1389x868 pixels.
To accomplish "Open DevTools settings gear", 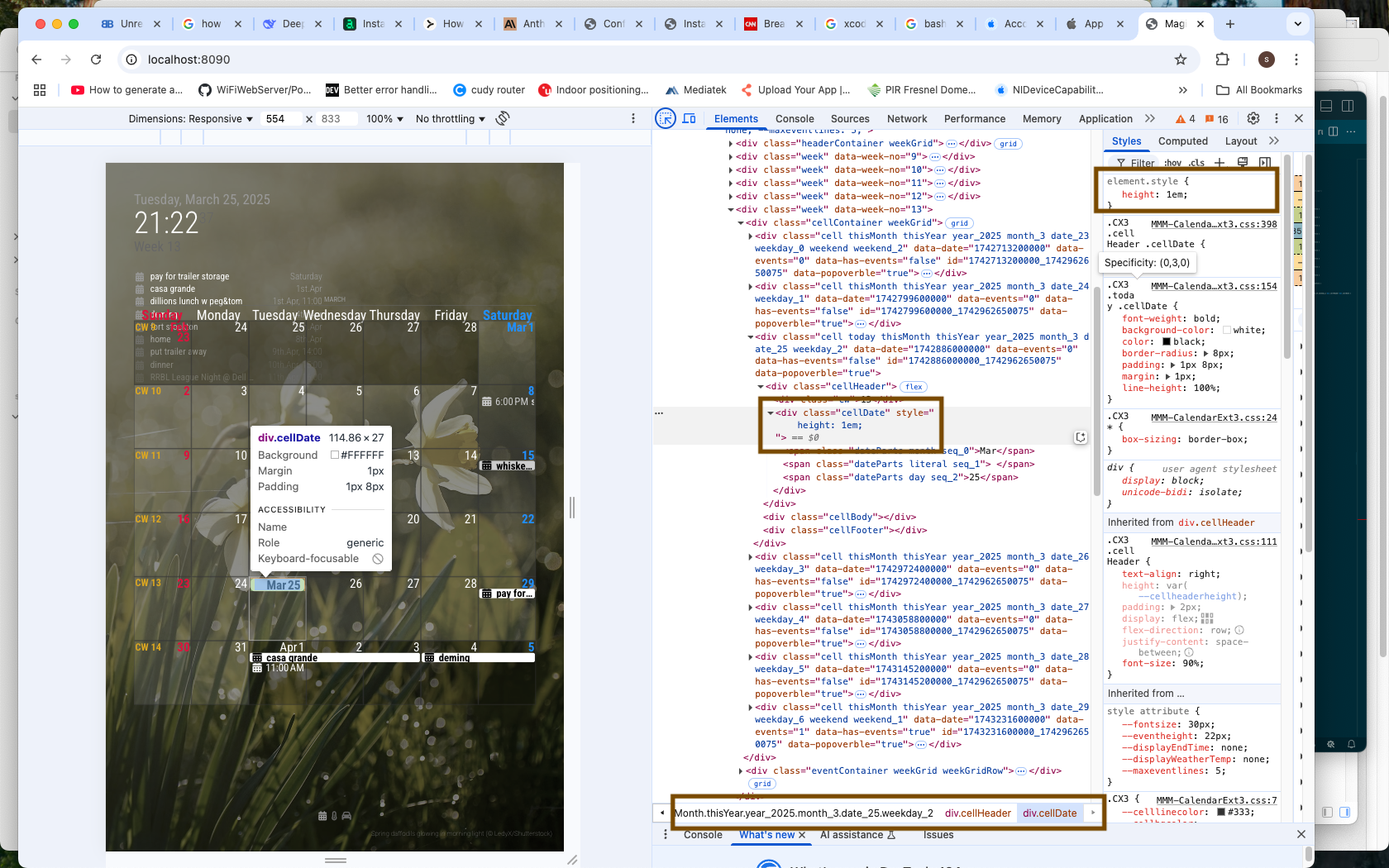I will [x=1253, y=118].
